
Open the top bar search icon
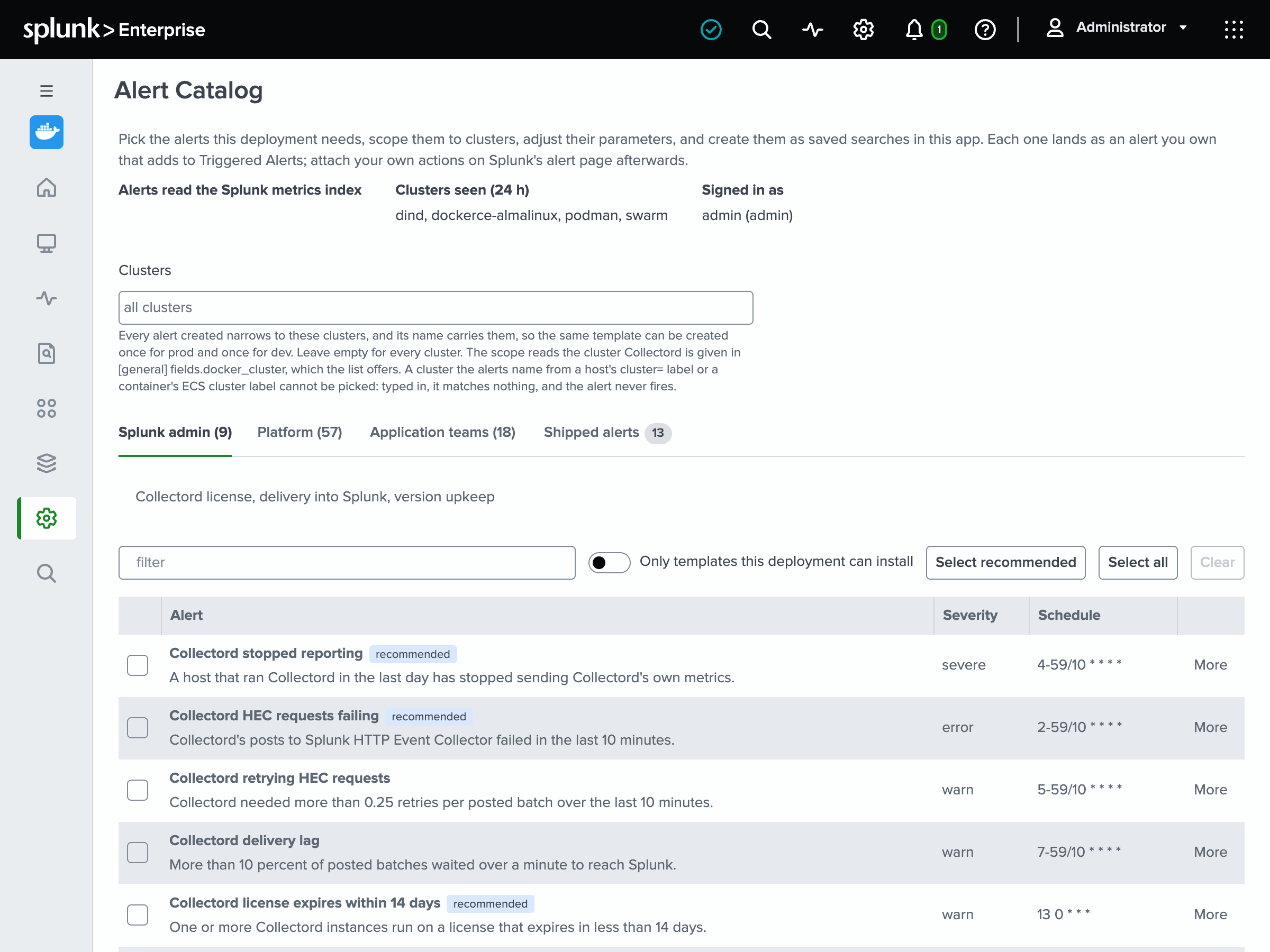click(x=762, y=29)
